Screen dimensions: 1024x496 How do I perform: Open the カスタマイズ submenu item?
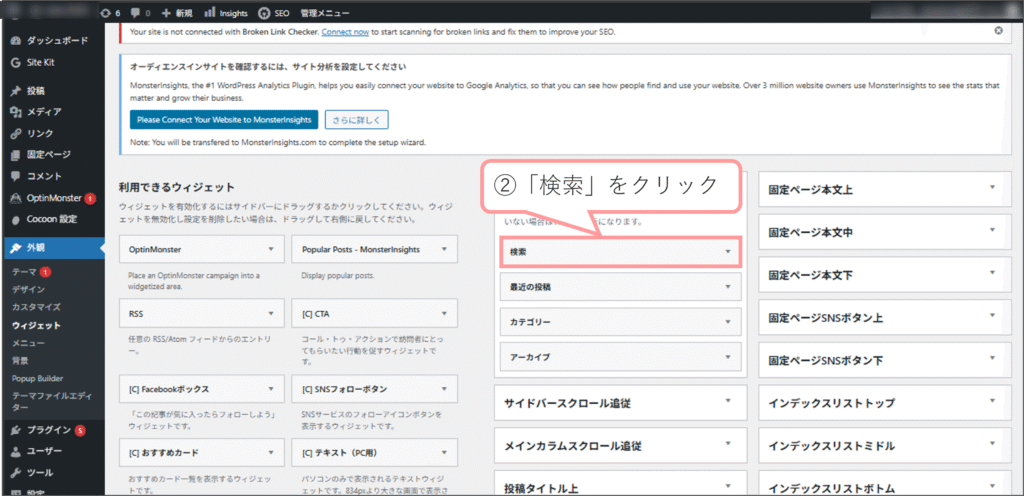click(x=36, y=307)
